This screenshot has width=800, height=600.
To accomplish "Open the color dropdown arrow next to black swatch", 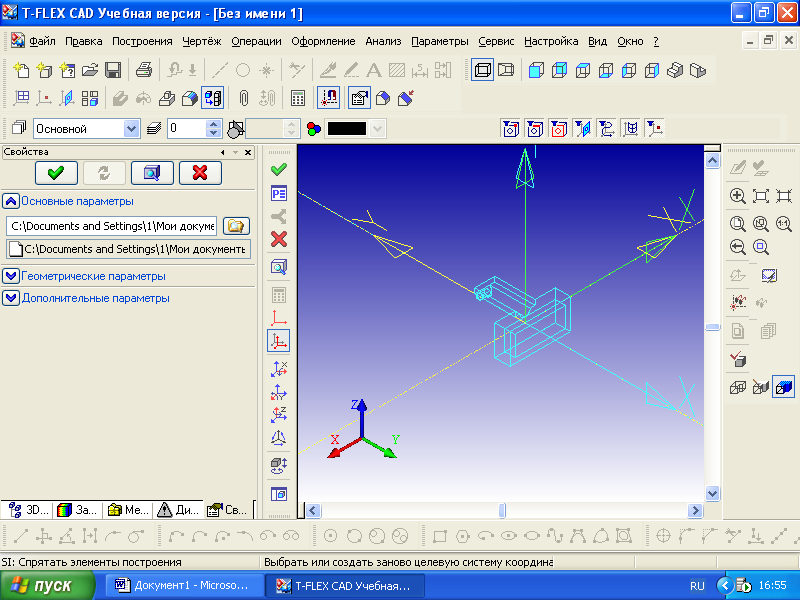I will (x=378, y=129).
